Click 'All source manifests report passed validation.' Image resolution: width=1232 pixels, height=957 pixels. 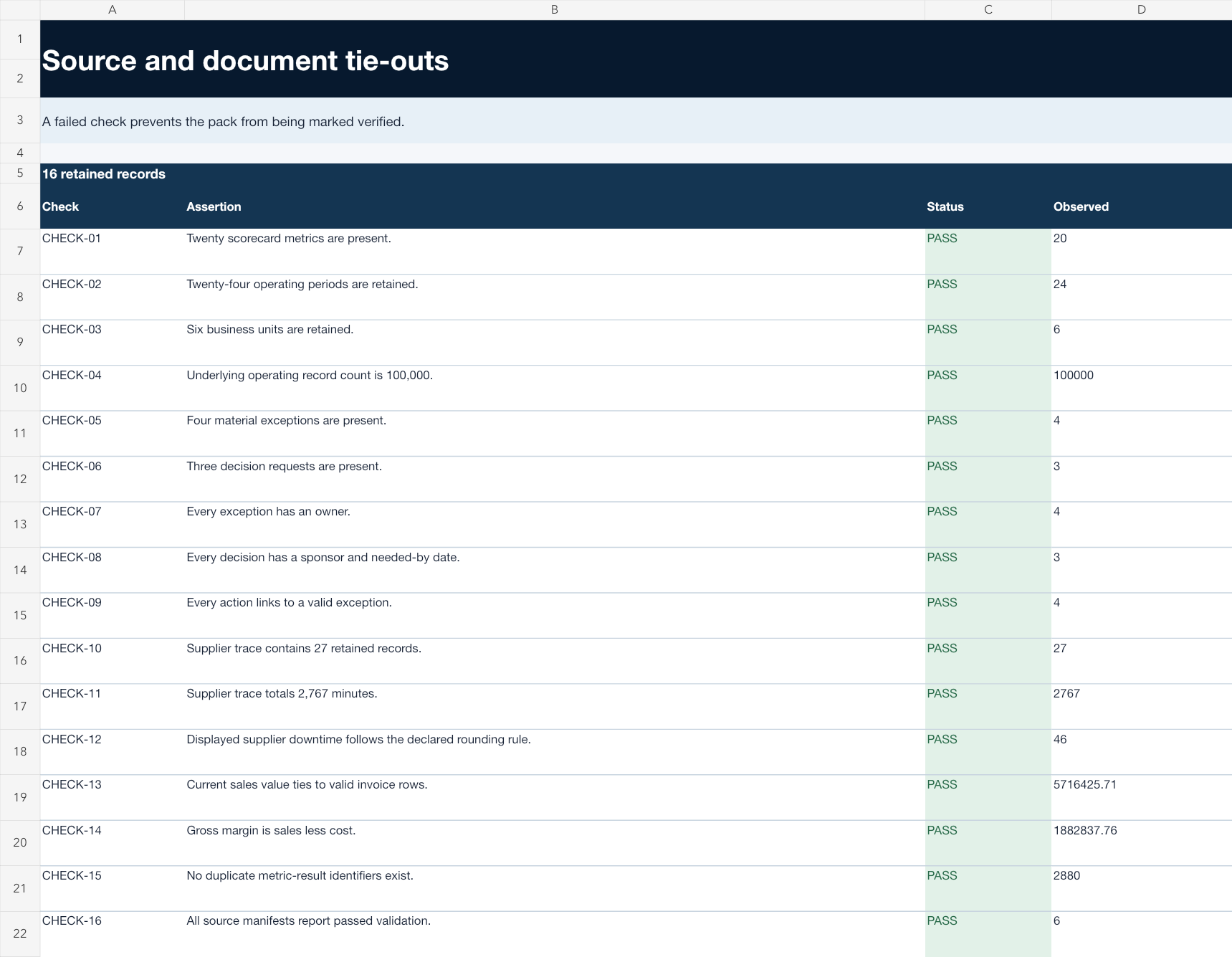pyautogui.click(x=309, y=920)
